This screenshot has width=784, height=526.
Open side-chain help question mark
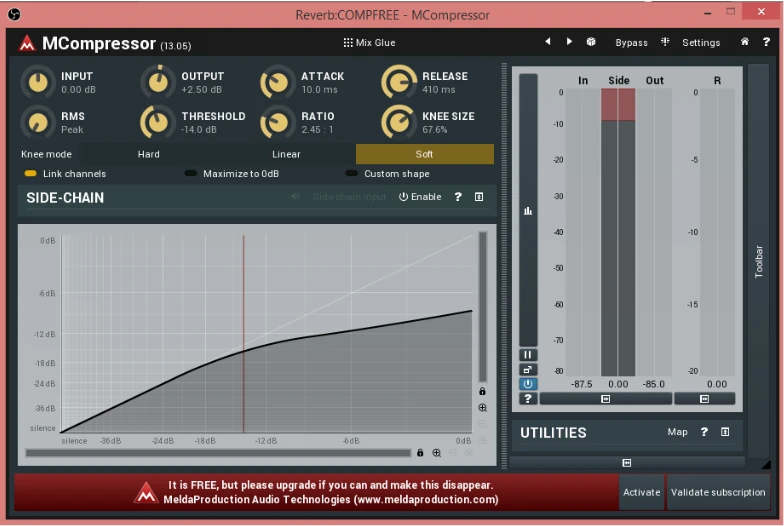[458, 197]
